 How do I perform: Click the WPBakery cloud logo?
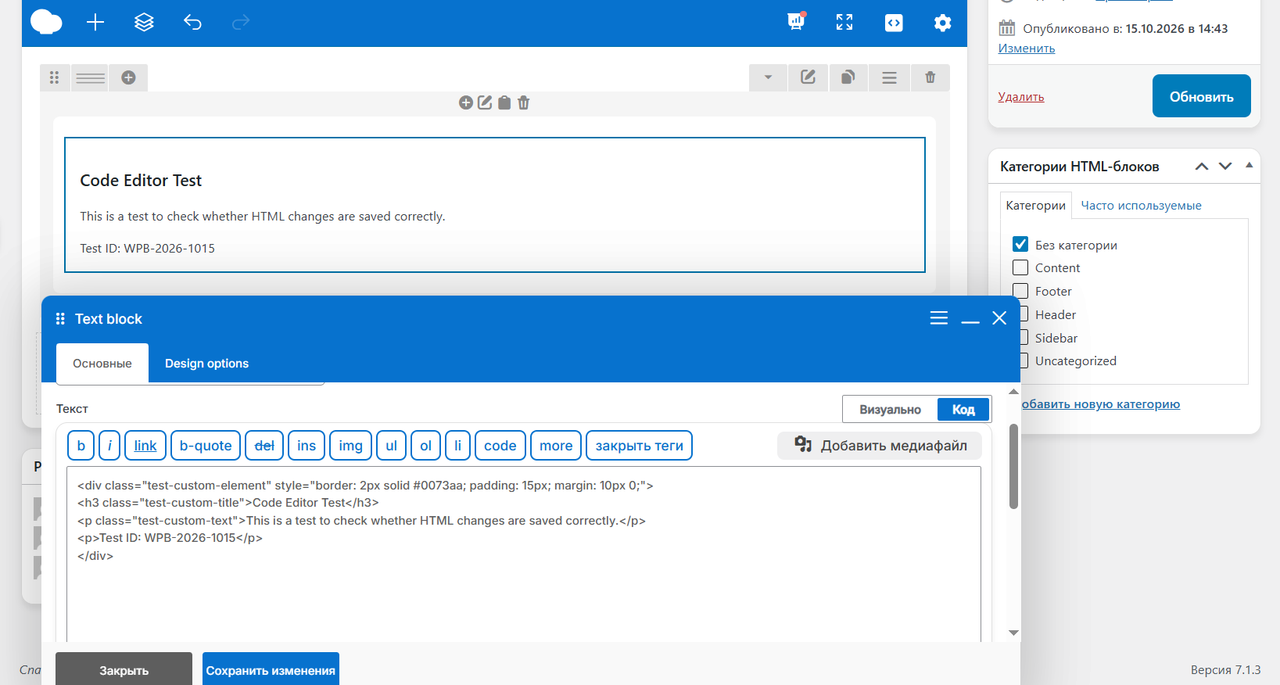click(x=47, y=22)
